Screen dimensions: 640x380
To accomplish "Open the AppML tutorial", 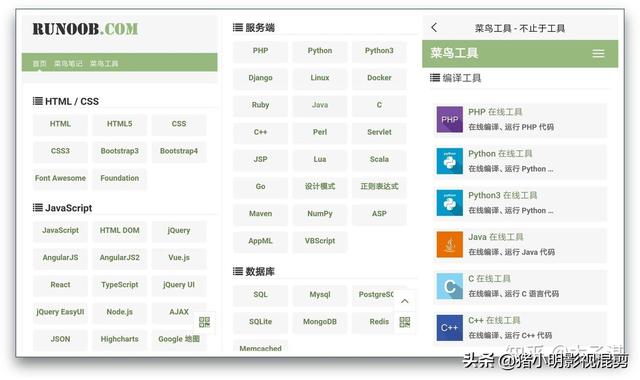I will (260, 241).
